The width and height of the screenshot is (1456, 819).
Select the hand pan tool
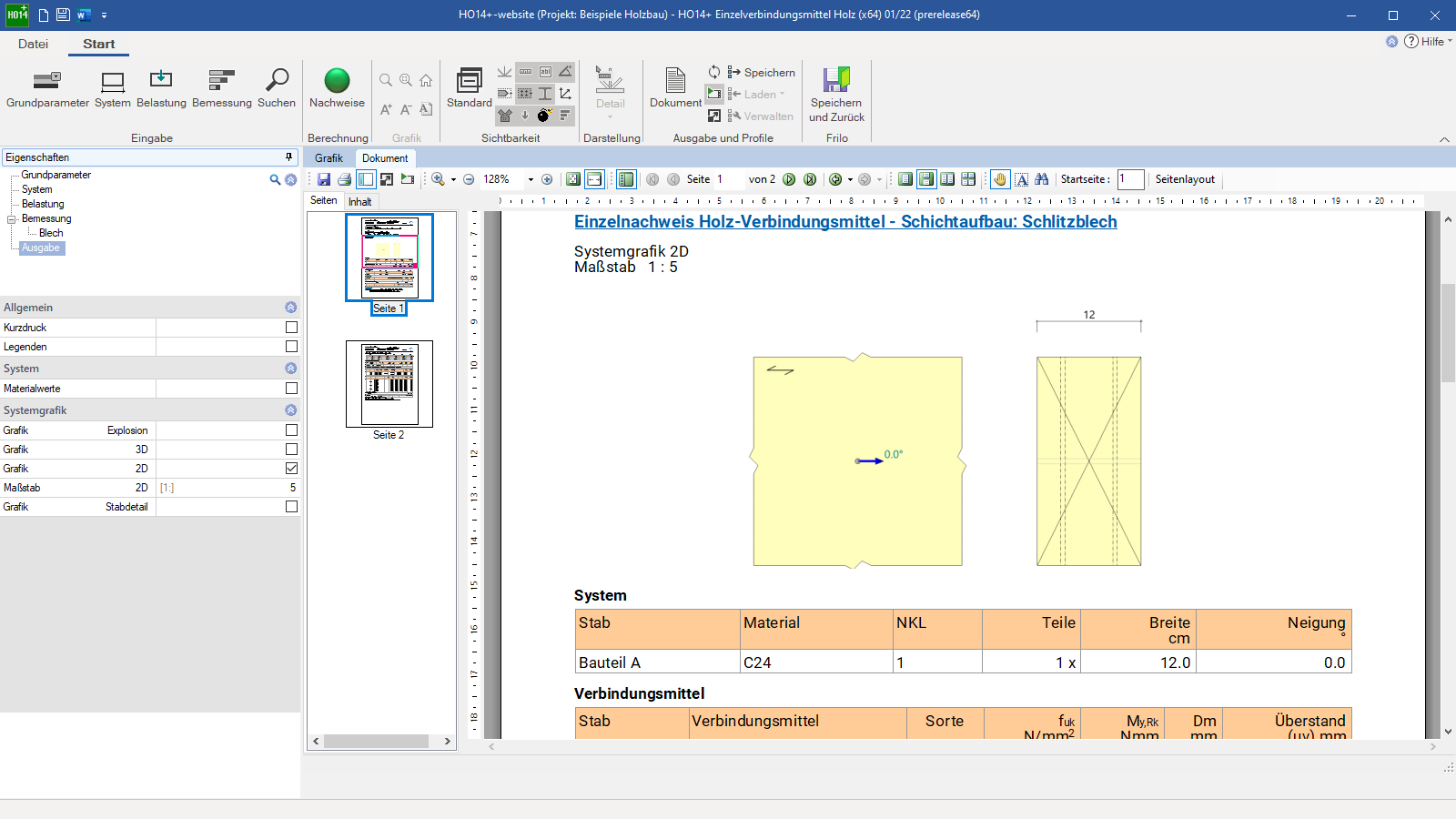pyautogui.click(x=1000, y=179)
